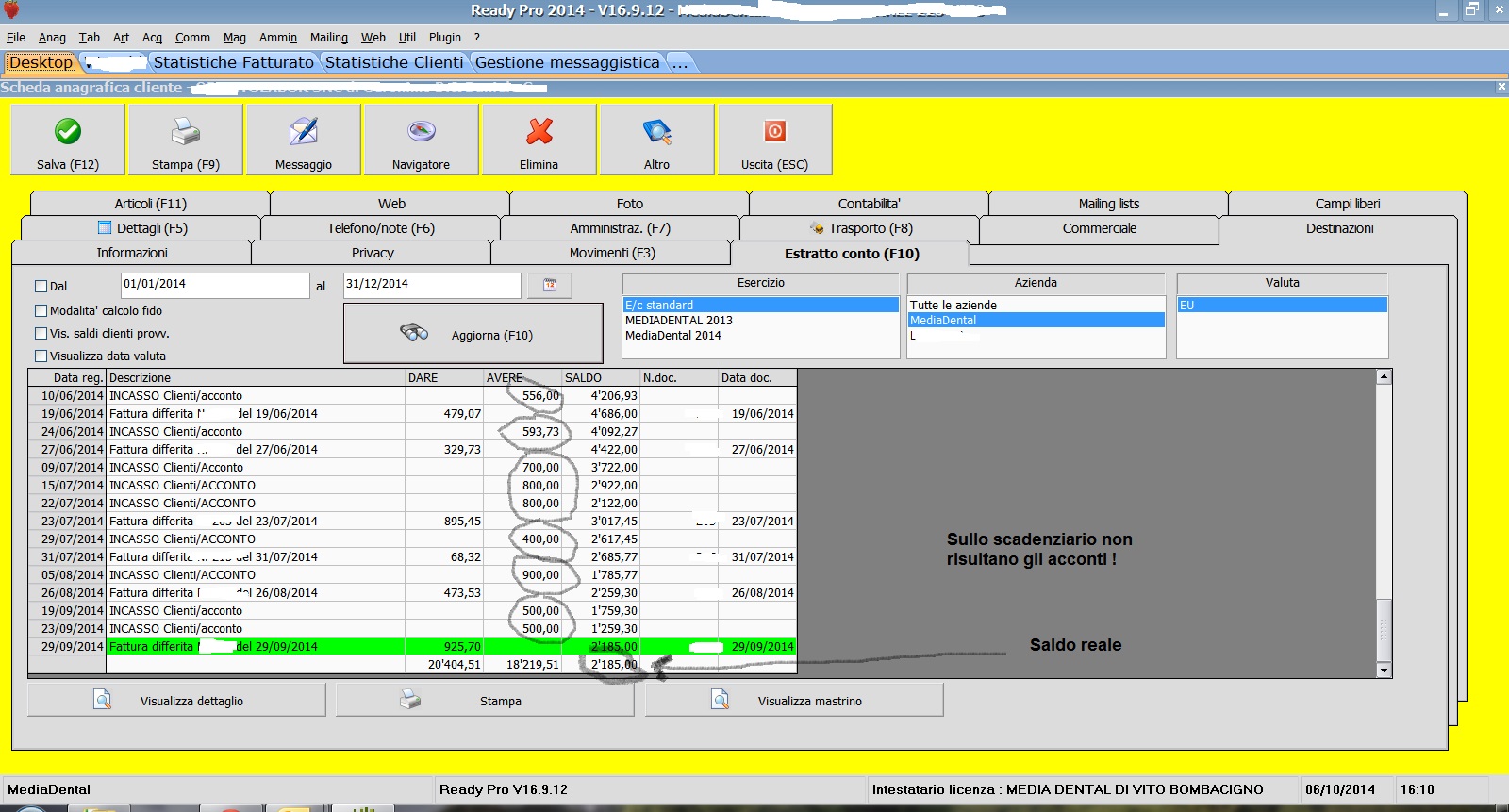Click the Dettagli (F5) tab icon
1509x812 pixels.
pyautogui.click(x=105, y=227)
